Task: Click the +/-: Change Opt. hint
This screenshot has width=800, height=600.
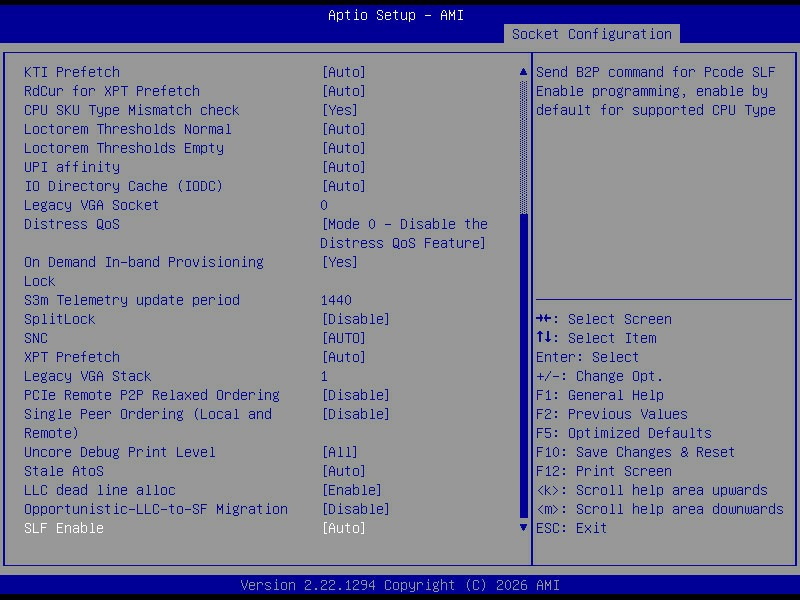Action: [599, 376]
